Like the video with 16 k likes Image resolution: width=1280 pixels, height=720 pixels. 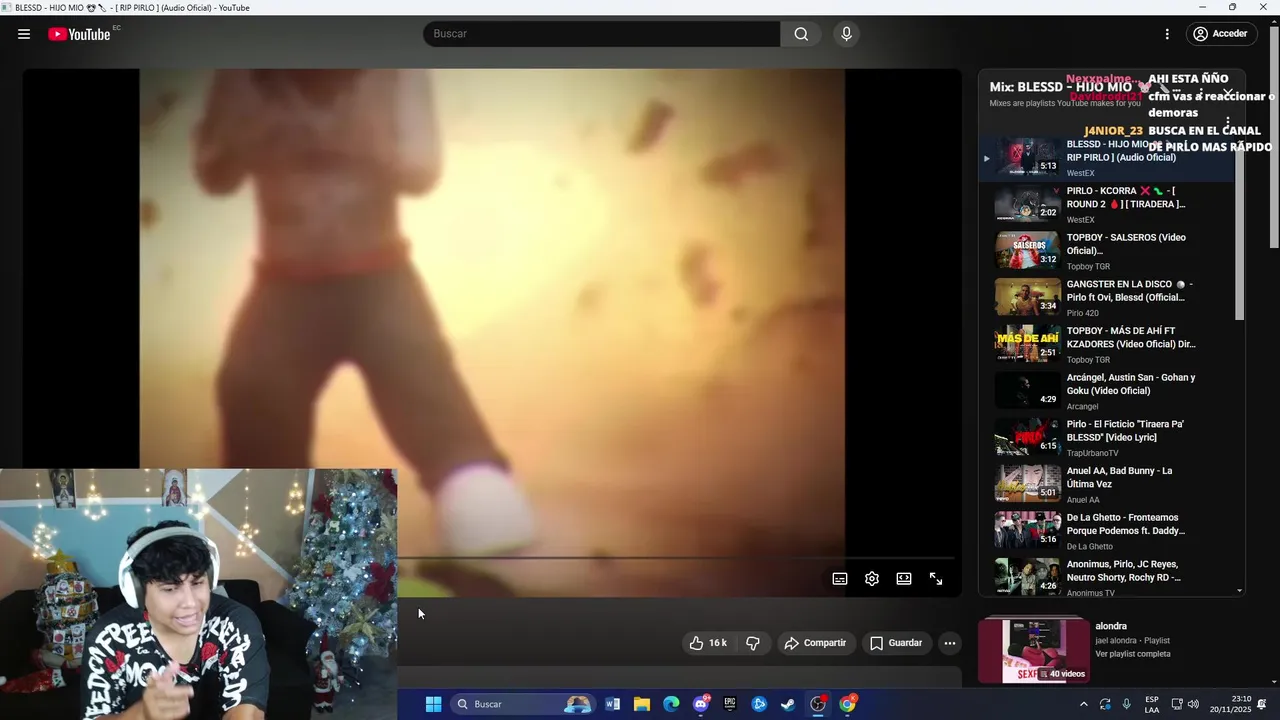click(x=708, y=643)
